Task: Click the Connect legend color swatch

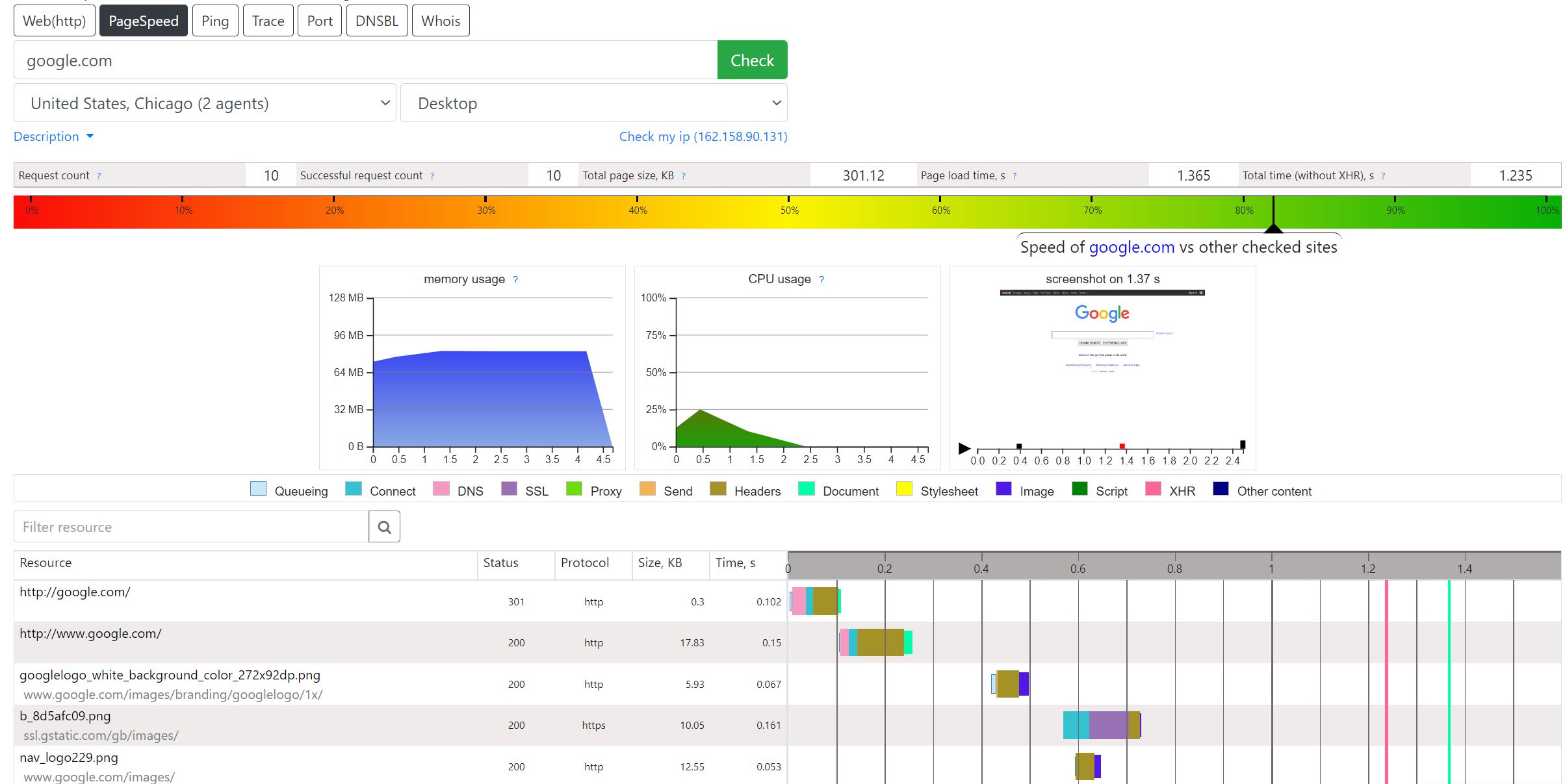Action: click(354, 489)
